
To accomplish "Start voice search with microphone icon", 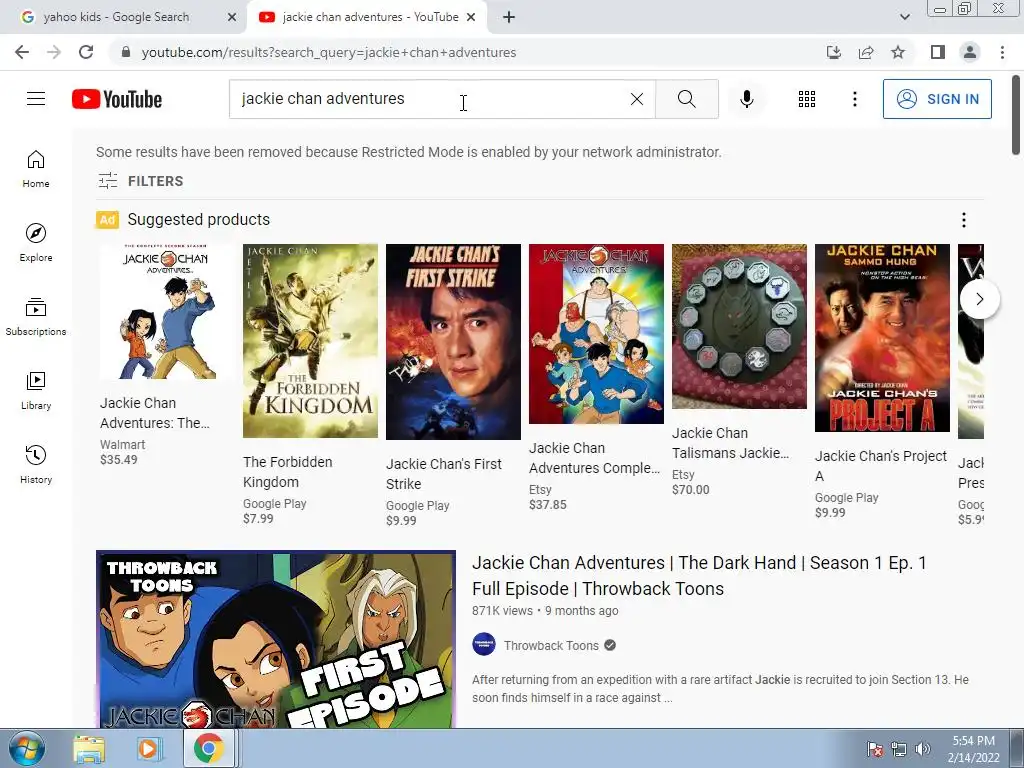I will click(x=747, y=99).
